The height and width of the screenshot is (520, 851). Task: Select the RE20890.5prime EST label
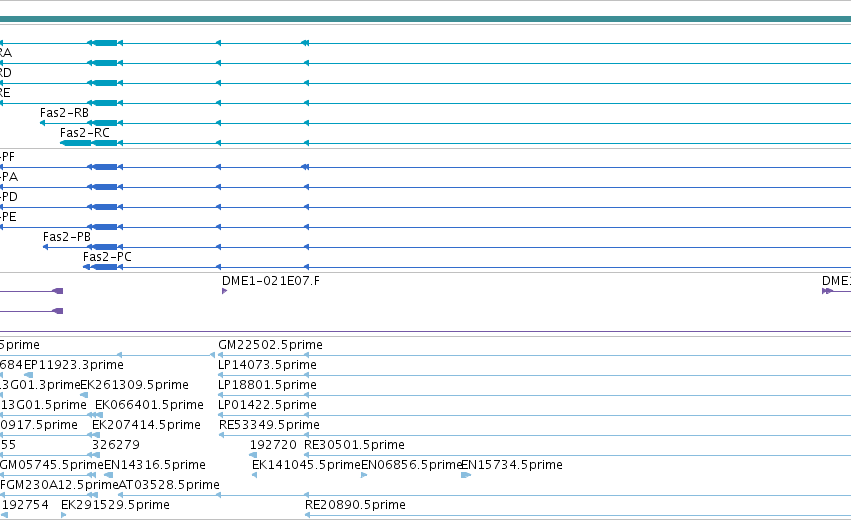(355, 505)
